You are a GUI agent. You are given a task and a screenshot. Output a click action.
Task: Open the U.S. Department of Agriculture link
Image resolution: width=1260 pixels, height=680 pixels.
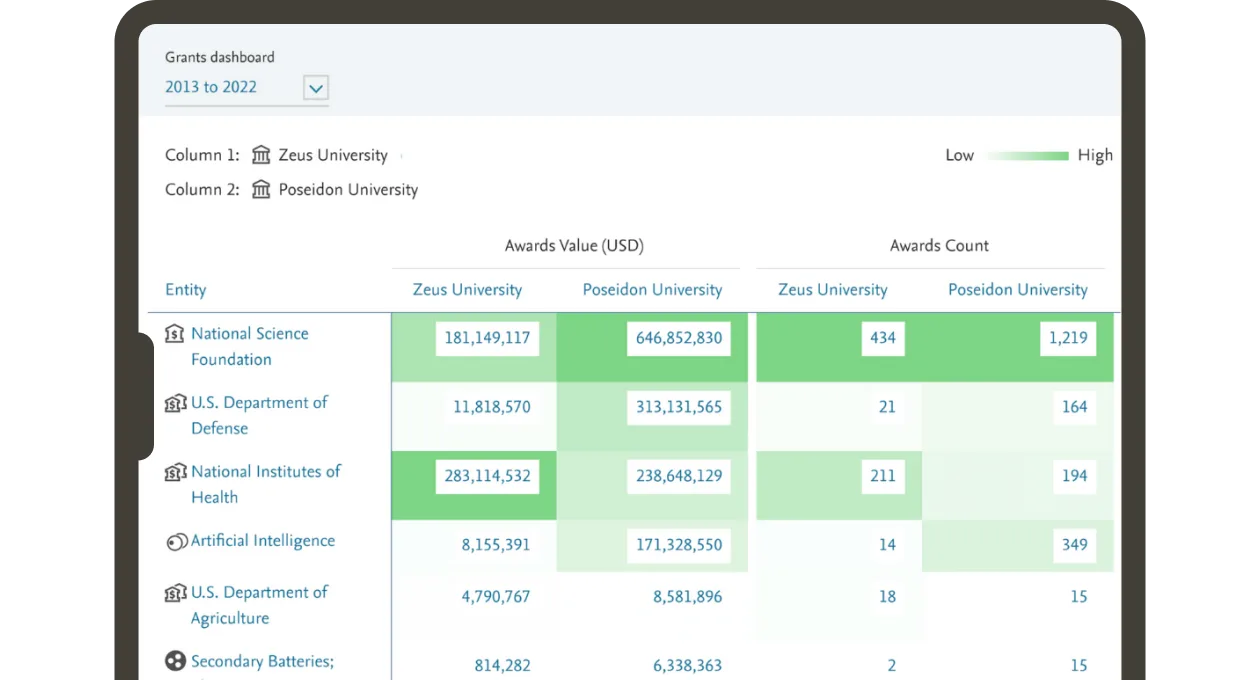coord(259,605)
